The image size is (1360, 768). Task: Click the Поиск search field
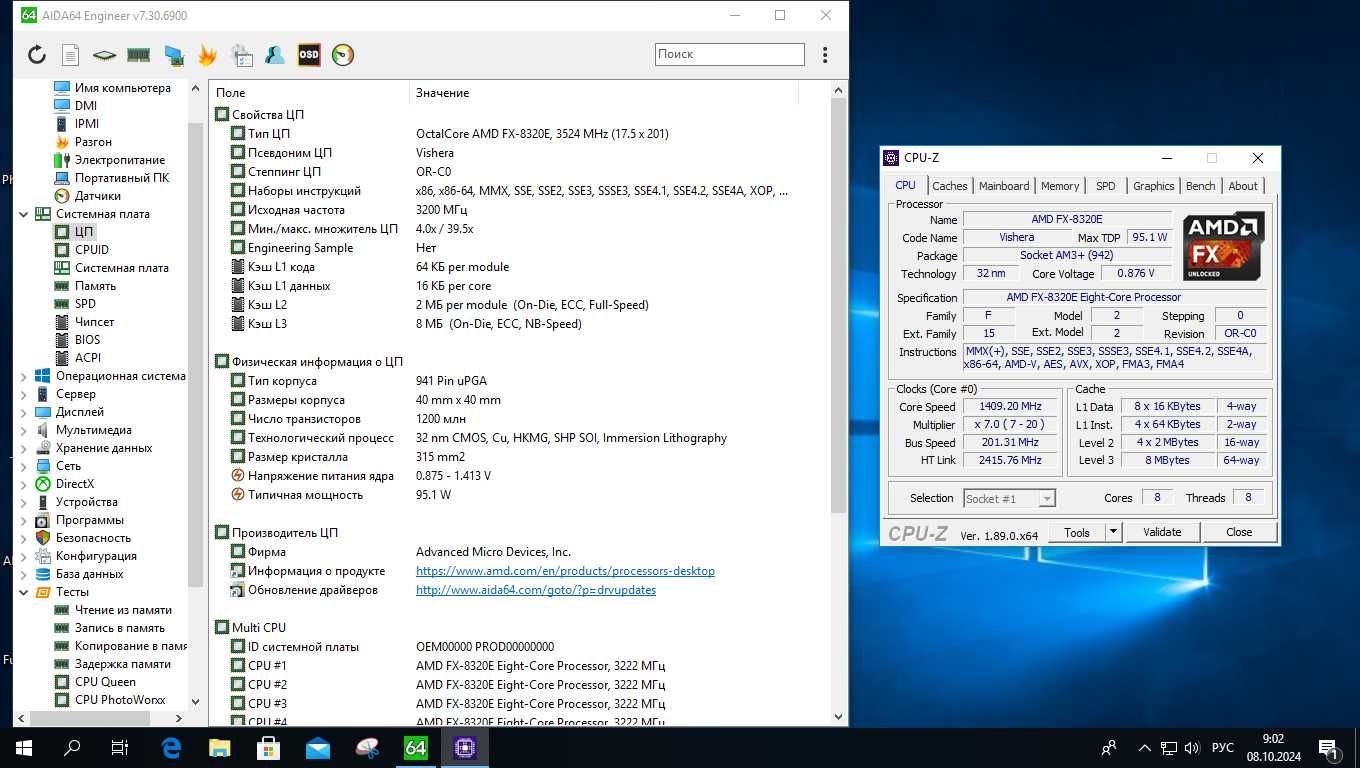(x=730, y=54)
